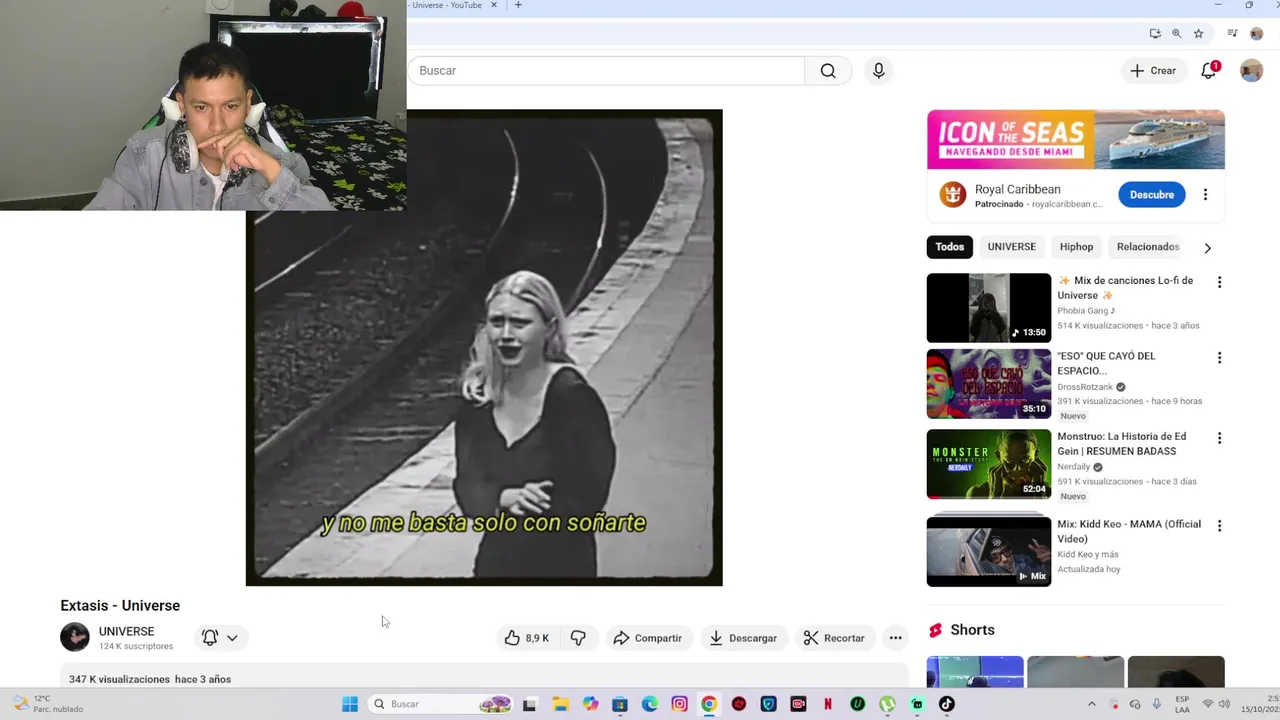
Task: Open options menu for Kidd Keo MAMA mix
Action: 1219,526
